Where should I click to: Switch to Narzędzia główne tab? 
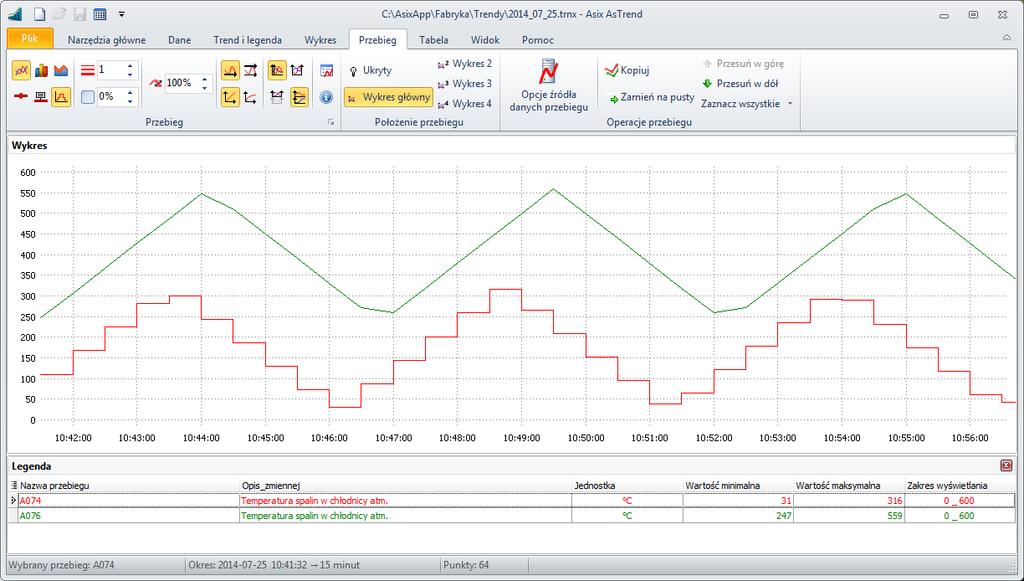click(107, 40)
